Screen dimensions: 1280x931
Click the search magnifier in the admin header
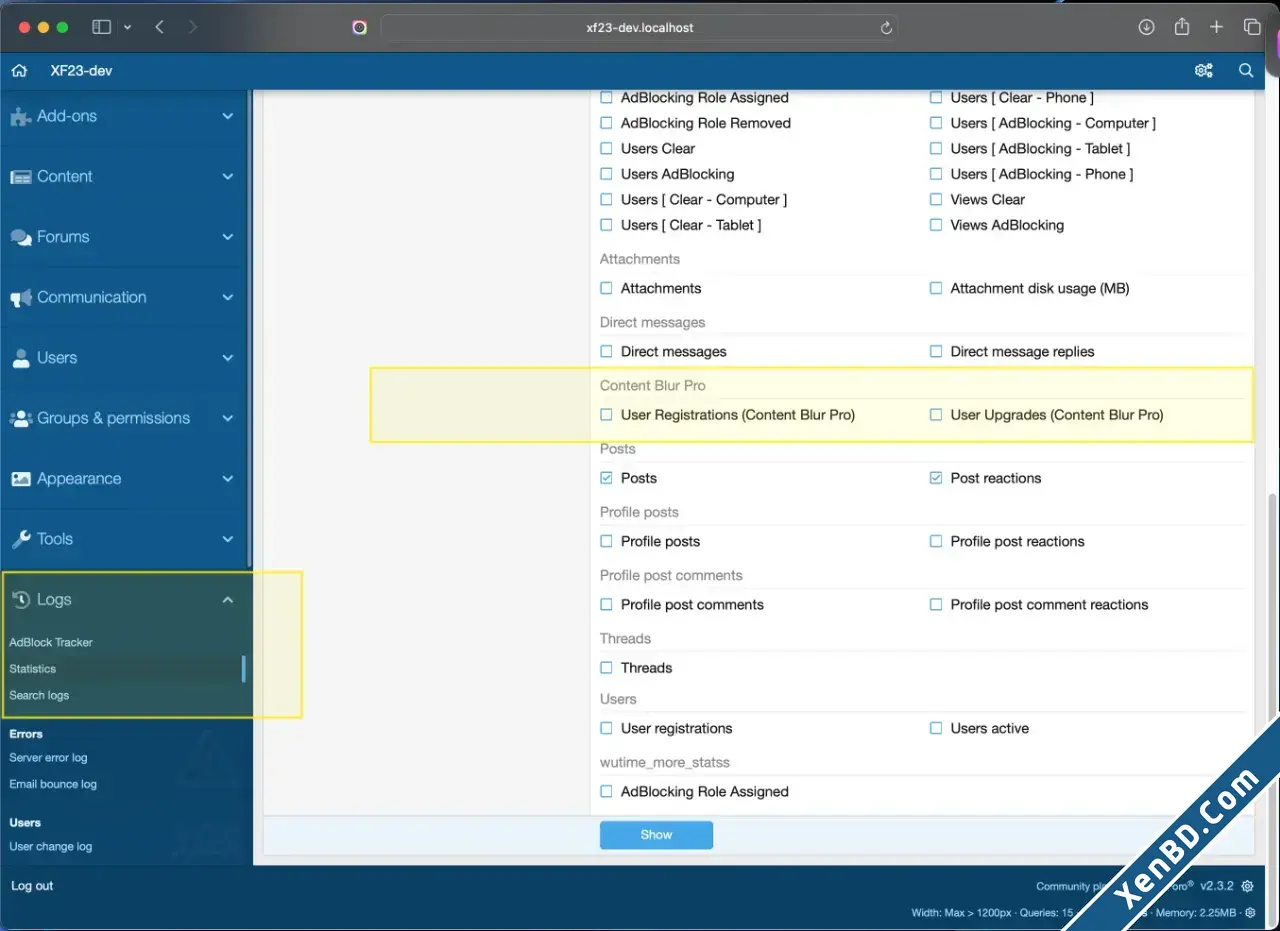(1246, 71)
